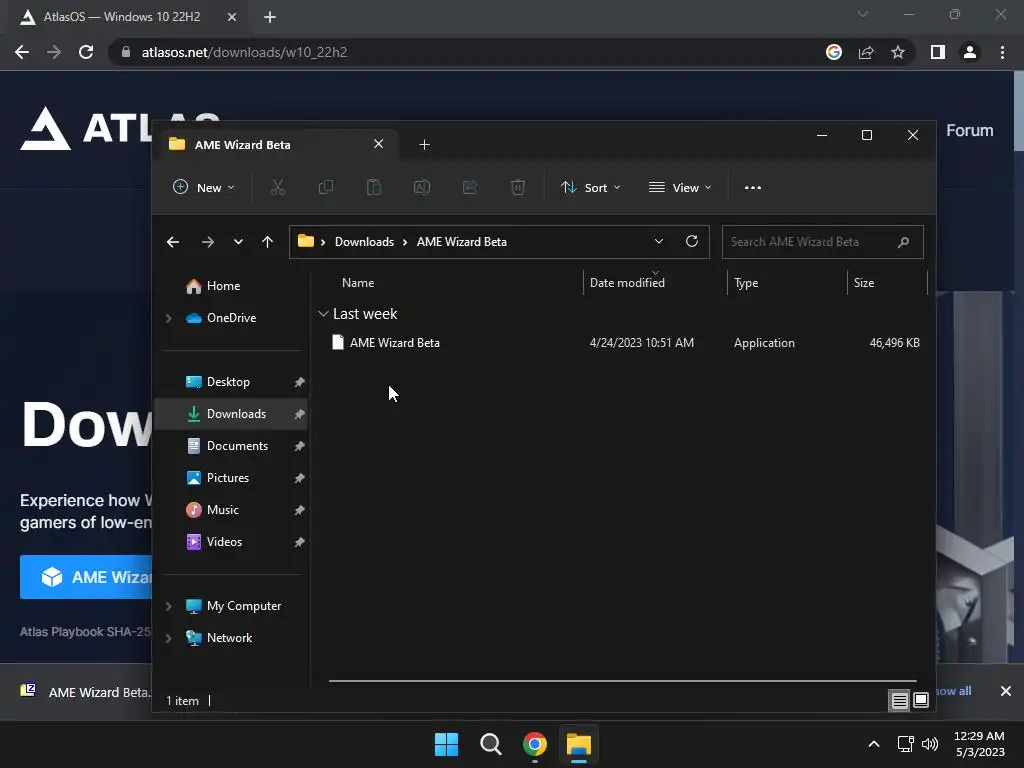Click the Google icon in address bar
Screen dimensions: 1024x768
pyautogui.click(x=834, y=52)
